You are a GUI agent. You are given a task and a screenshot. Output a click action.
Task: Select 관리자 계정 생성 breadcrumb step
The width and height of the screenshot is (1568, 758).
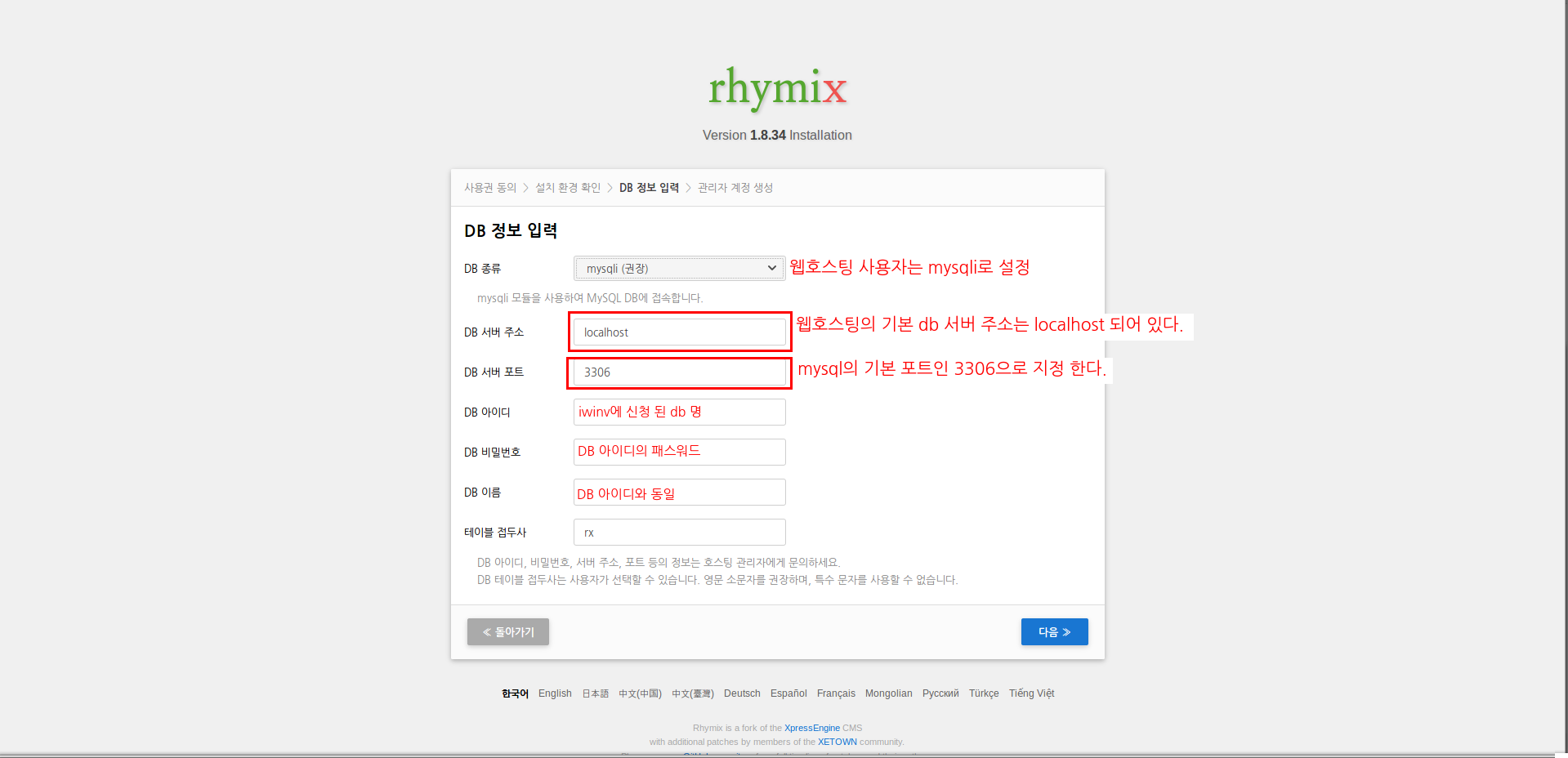click(x=735, y=188)
